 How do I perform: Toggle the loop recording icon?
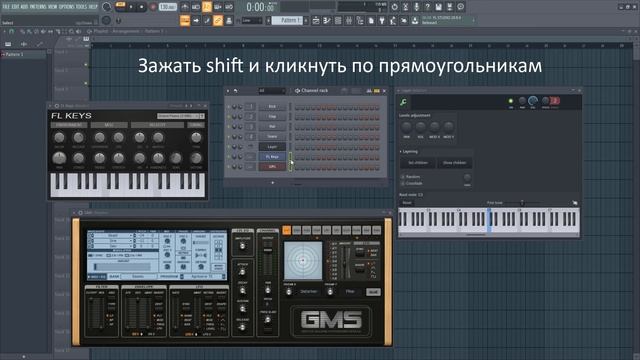[x=229, y=7]
